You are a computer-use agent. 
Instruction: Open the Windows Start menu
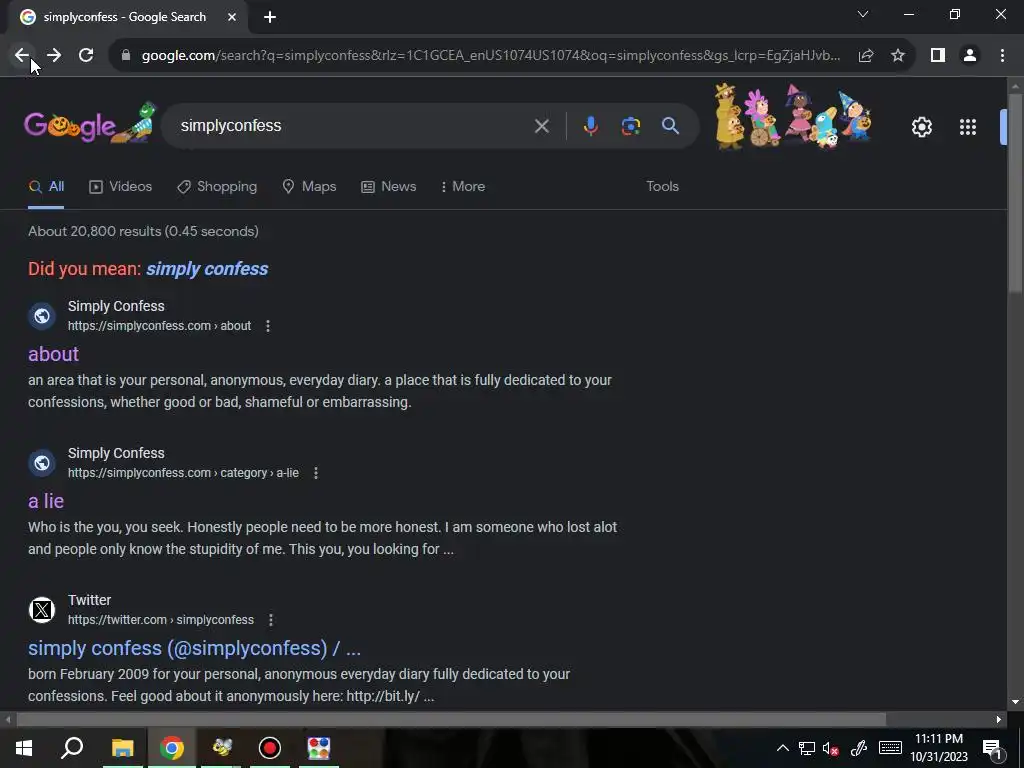[24, 748]
